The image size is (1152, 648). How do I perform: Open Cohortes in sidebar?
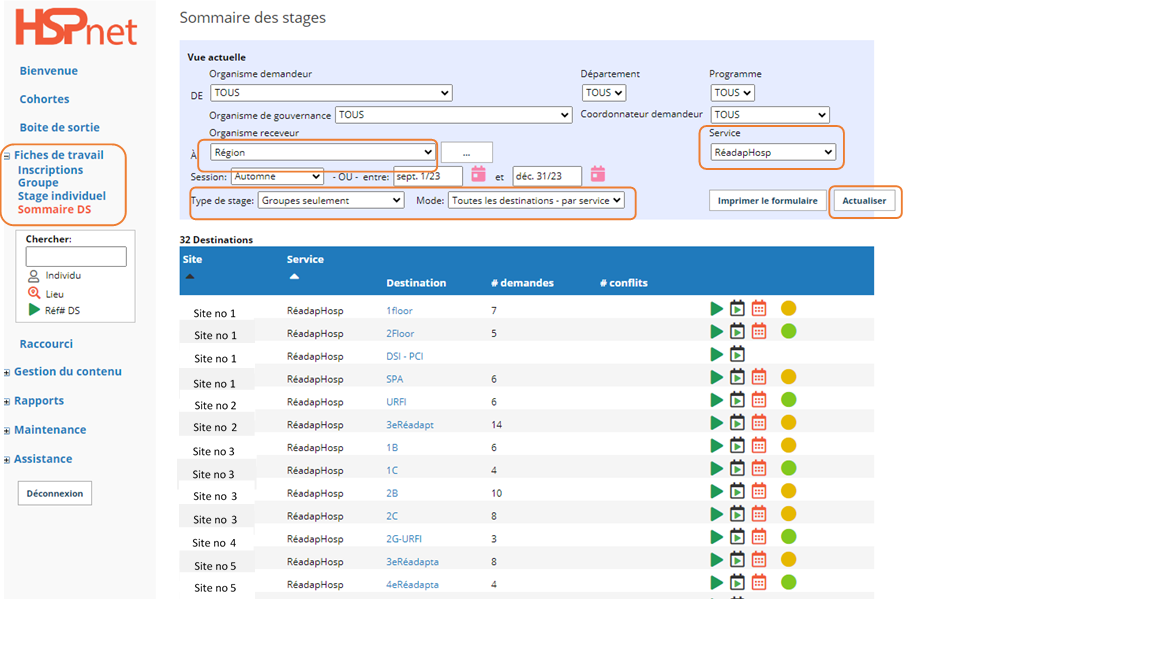coord(44,99)
